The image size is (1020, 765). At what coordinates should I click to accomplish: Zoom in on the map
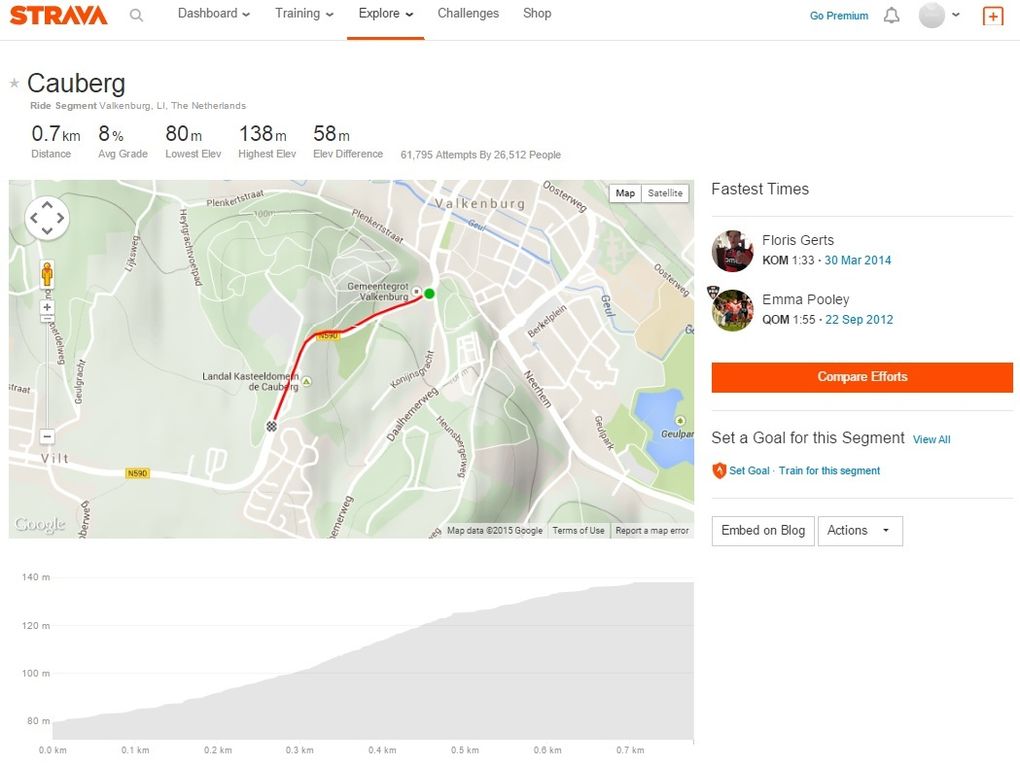[x=47, y=307]
